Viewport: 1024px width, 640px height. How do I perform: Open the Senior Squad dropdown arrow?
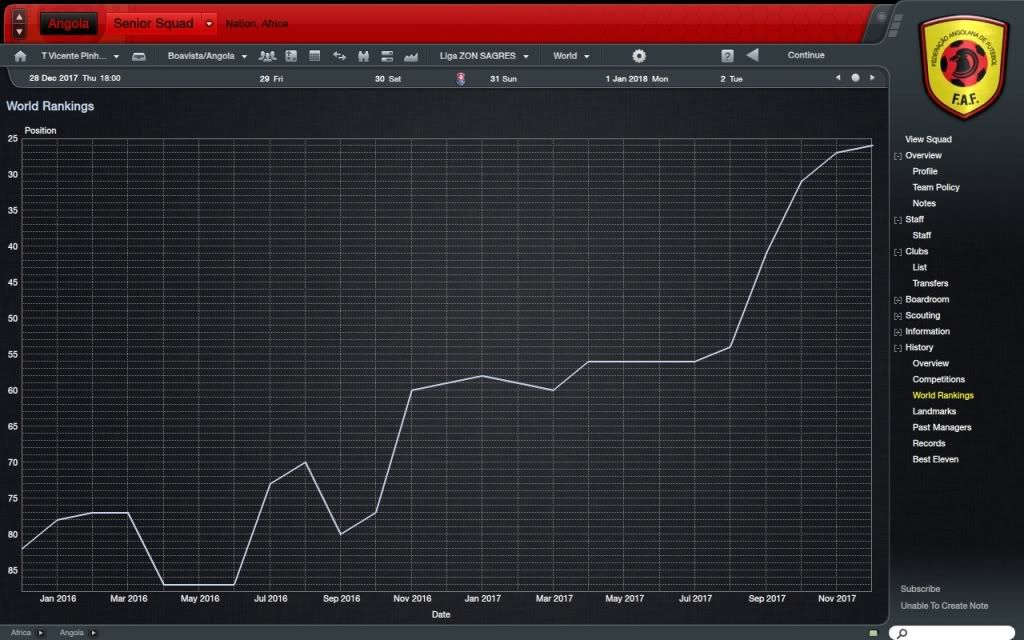pyautogui.click(x=208, y=23)
